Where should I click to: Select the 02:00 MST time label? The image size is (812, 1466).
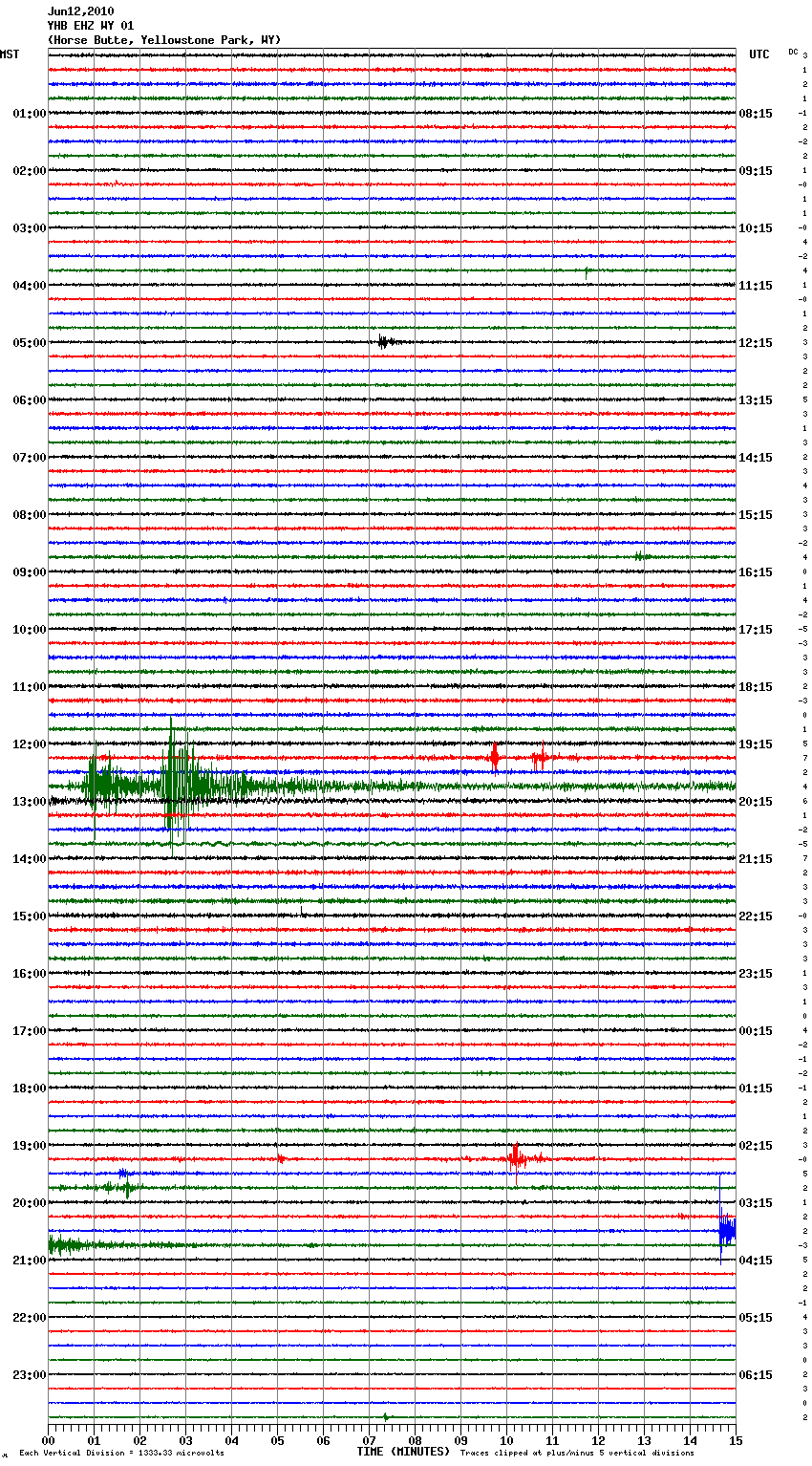pos(29,171)
